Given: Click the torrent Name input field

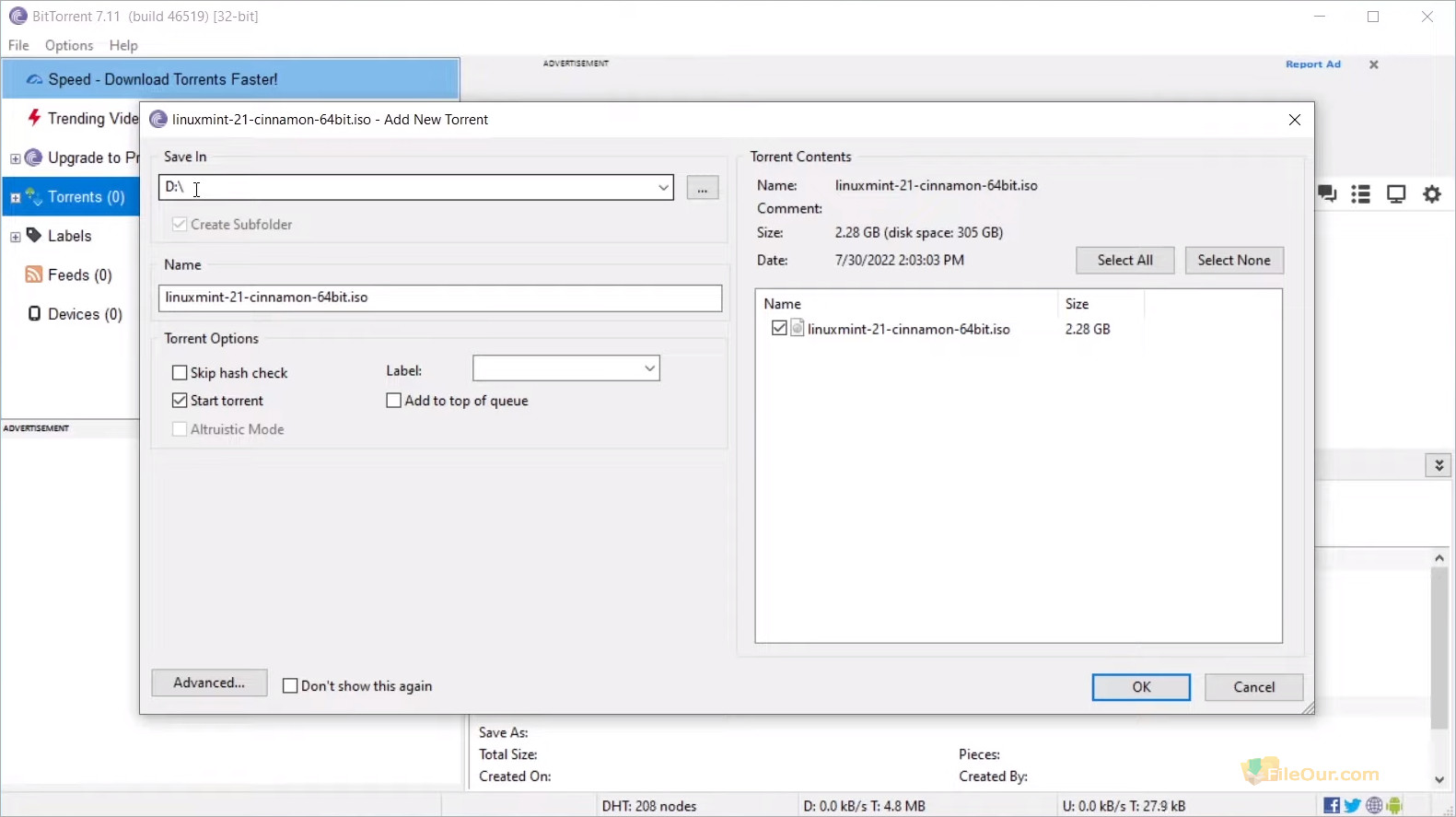Looking at the screenshot, I should tap(440, 298).
